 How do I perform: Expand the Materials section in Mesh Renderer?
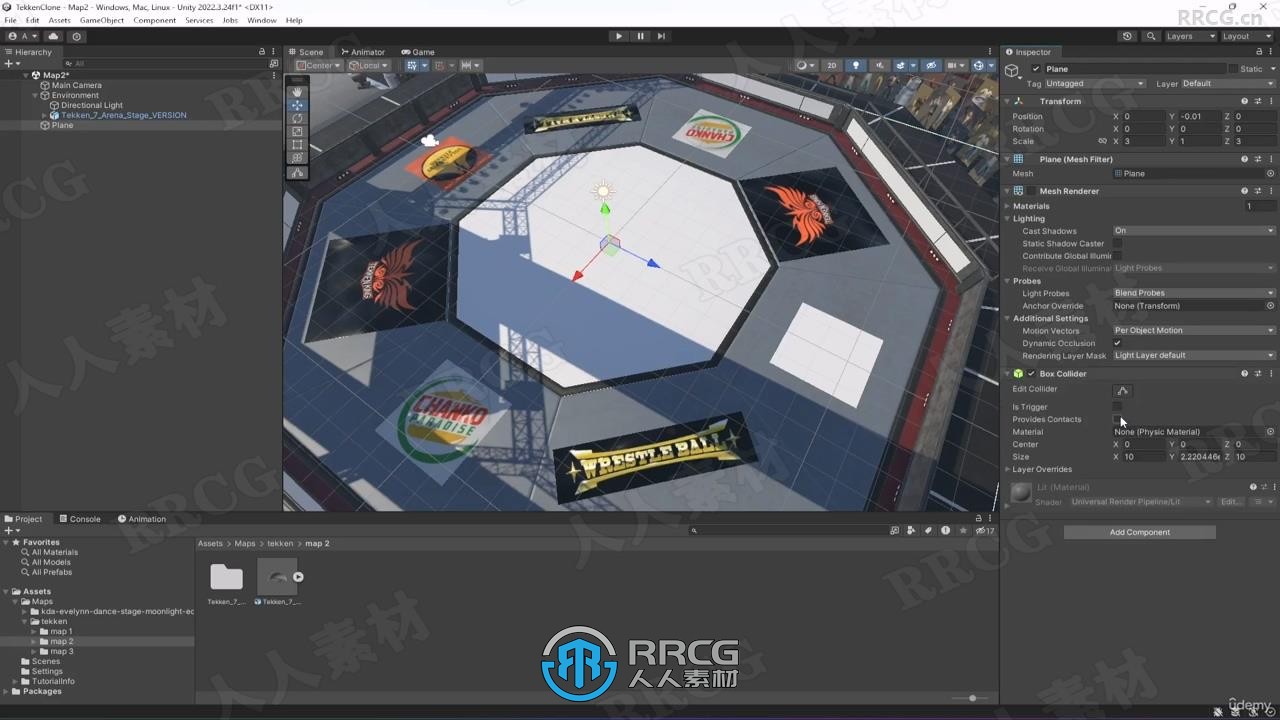[x=1008, y=206]
